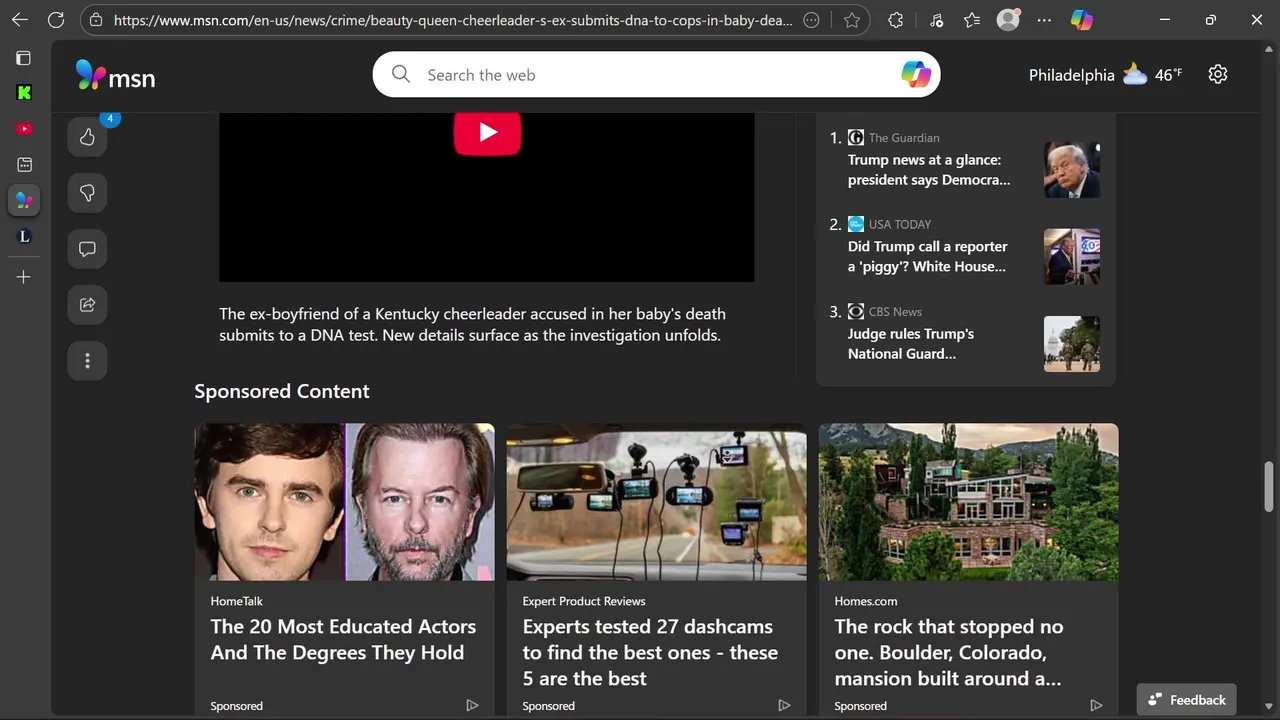The height and width of the screenshot is (720, 1280).
Task: Add a new tab with plus icon
Action: 24,277
